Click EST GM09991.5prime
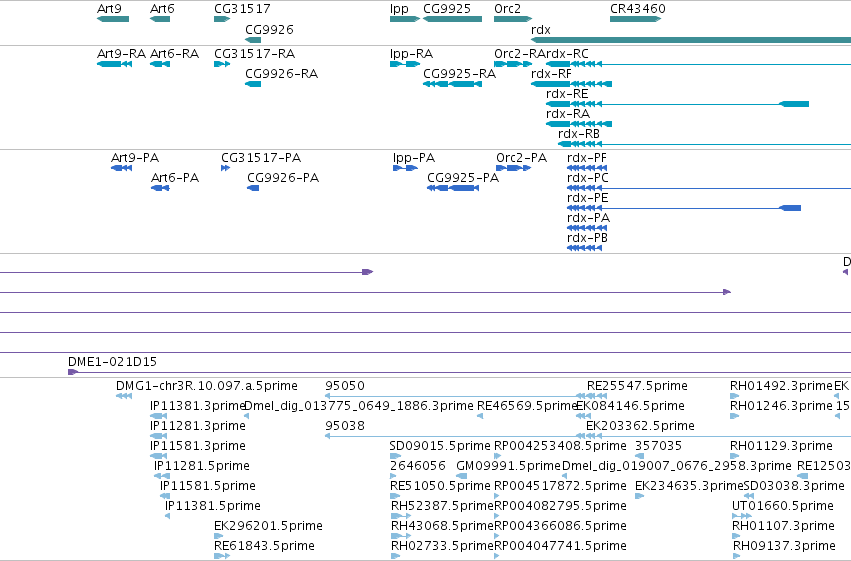The width and height of the screenshot is (851, 561). click(x=508, y=466)
